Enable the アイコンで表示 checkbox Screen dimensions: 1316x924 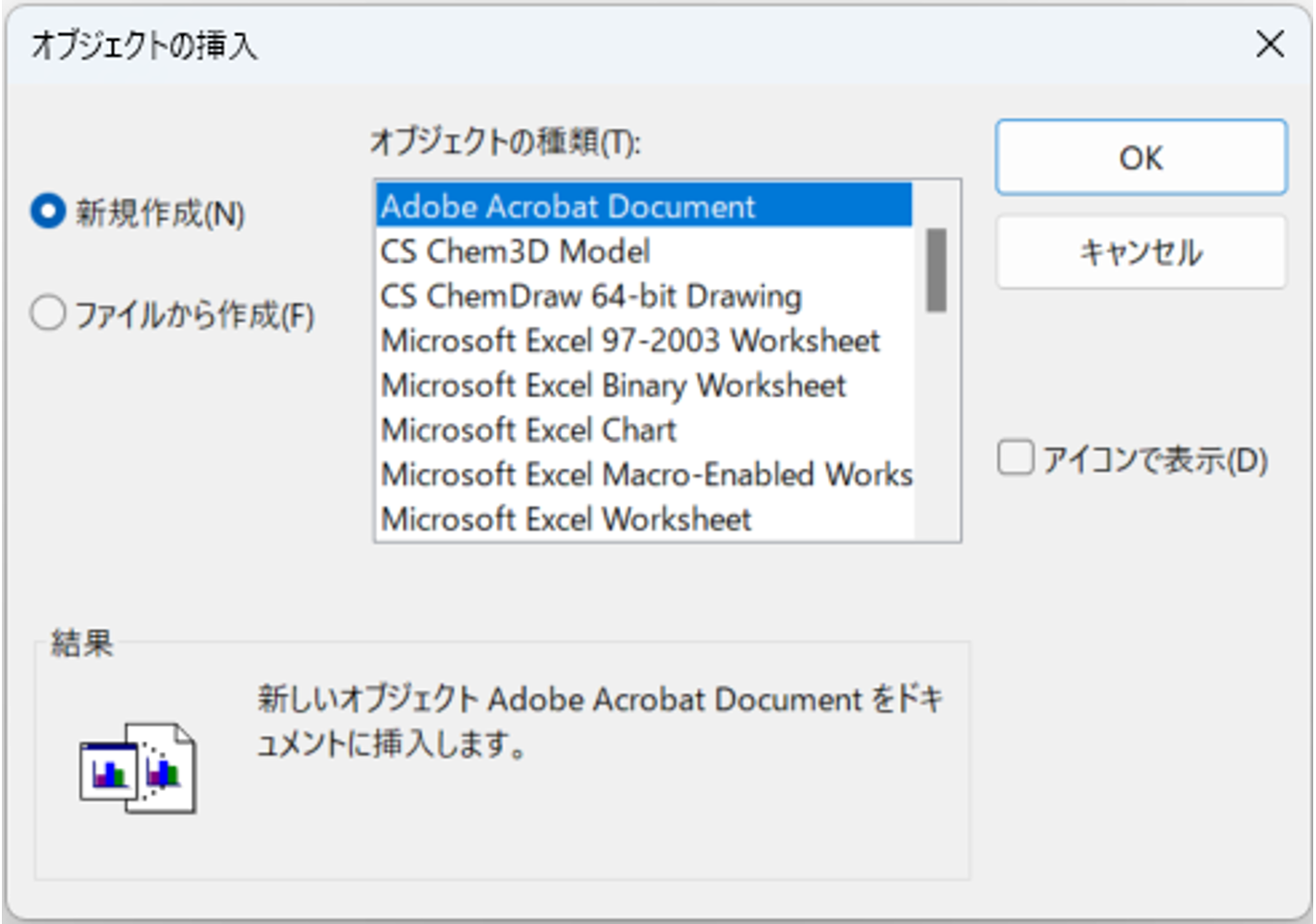click(x=1016, y=458)
